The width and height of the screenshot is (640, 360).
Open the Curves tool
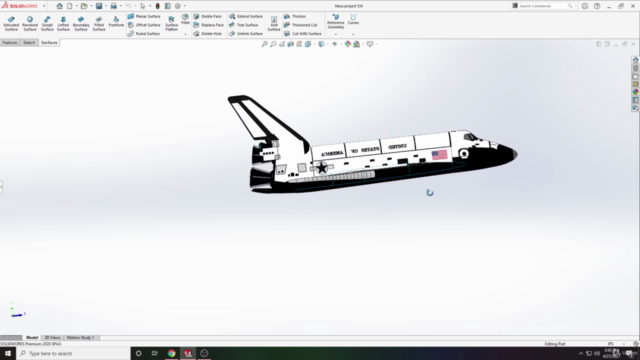[353, 19]
